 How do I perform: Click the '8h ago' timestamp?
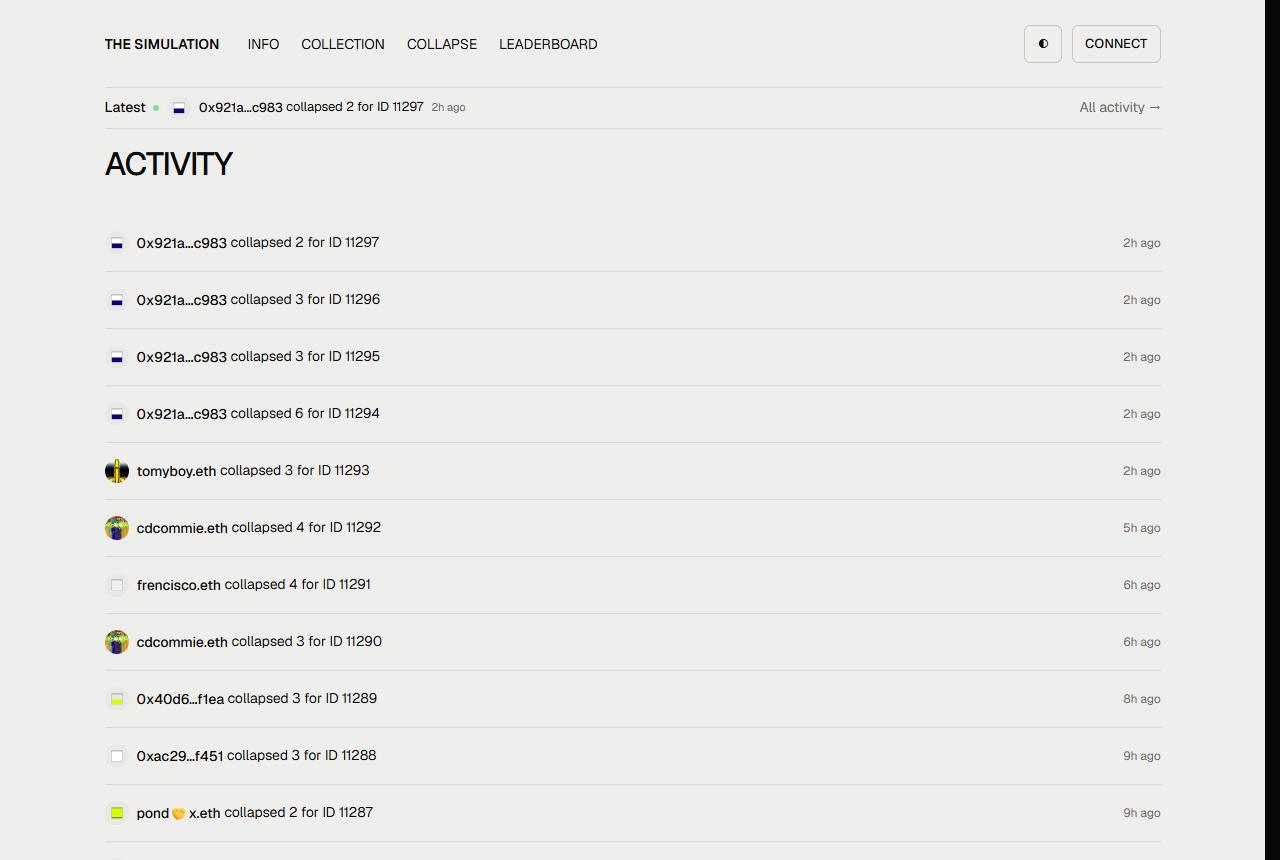(x=1141, y=699)
